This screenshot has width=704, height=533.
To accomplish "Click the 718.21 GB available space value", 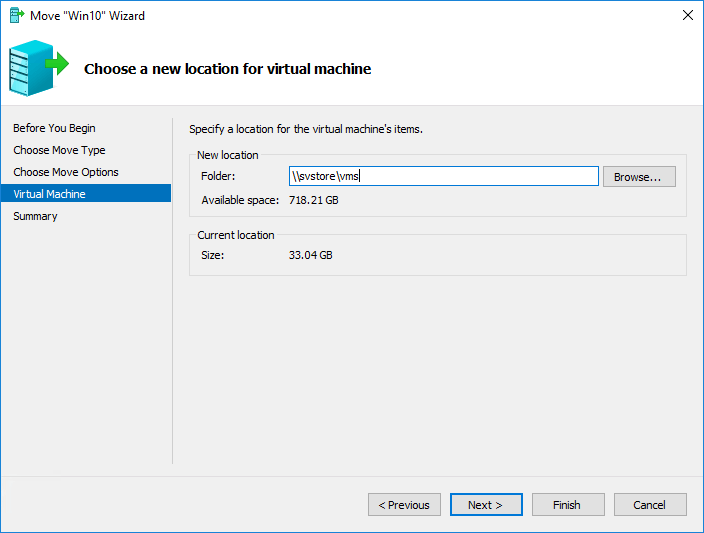I will pos(313,200).
